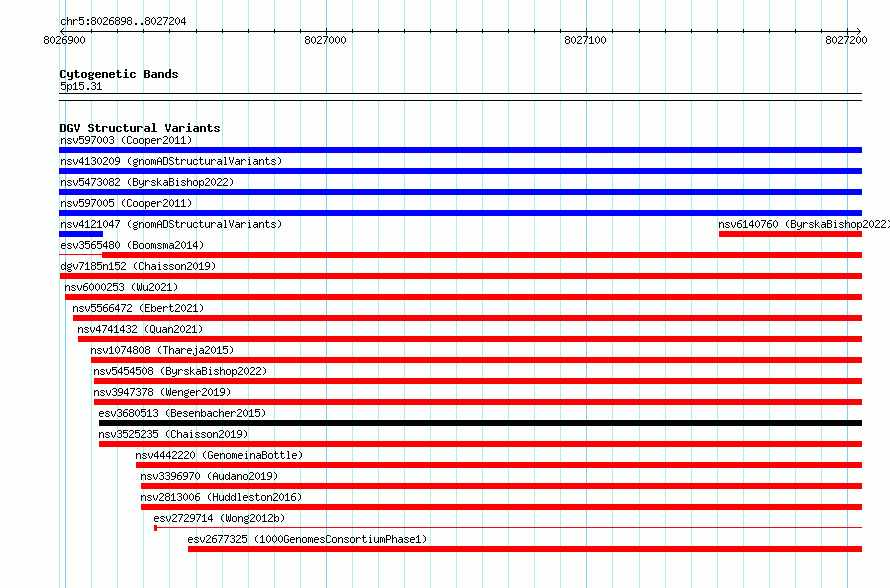Image resolution: width=890 pixels, height=588 pixels.
Task: Click ruler tick labeled 8027000
Action: click(x=325, y=40)
